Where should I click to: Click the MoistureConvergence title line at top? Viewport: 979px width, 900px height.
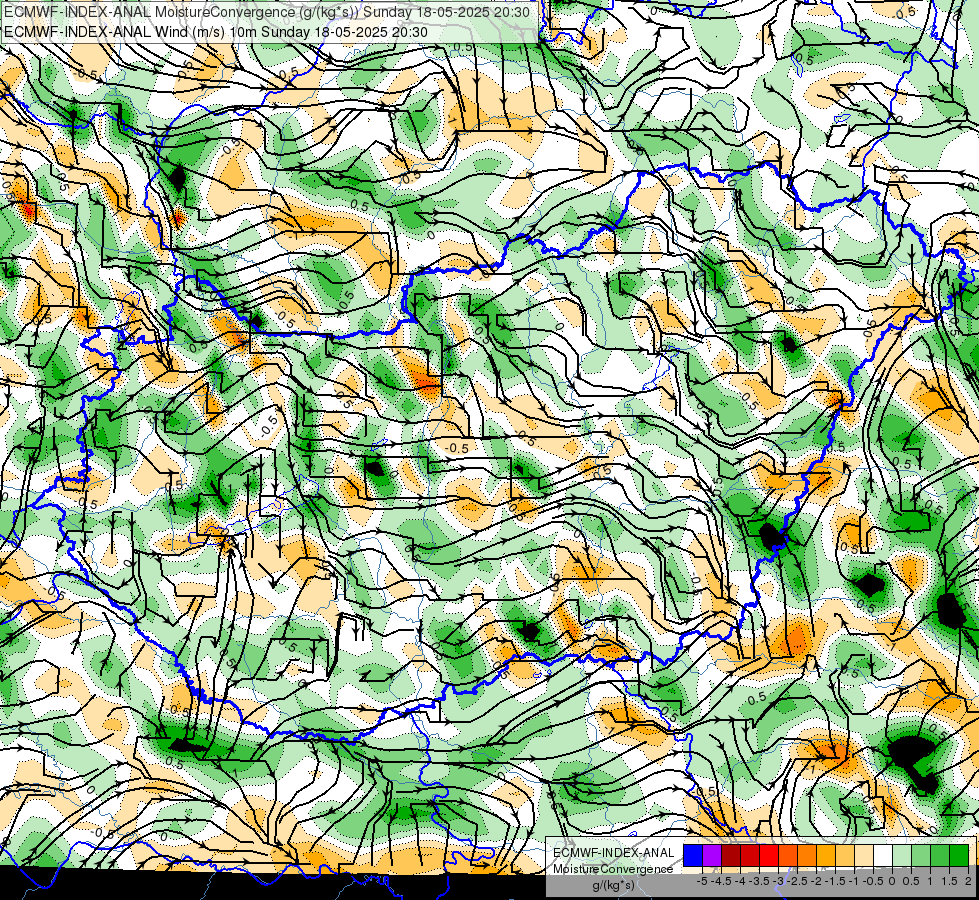click(x=267, y=12)
